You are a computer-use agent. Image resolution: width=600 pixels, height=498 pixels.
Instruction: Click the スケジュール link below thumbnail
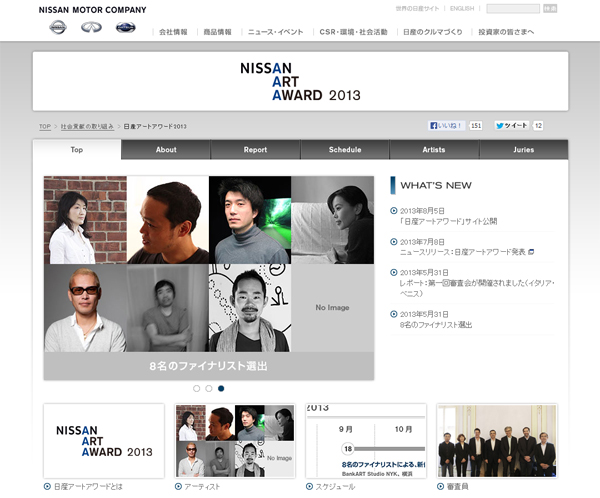pos(335,487)
